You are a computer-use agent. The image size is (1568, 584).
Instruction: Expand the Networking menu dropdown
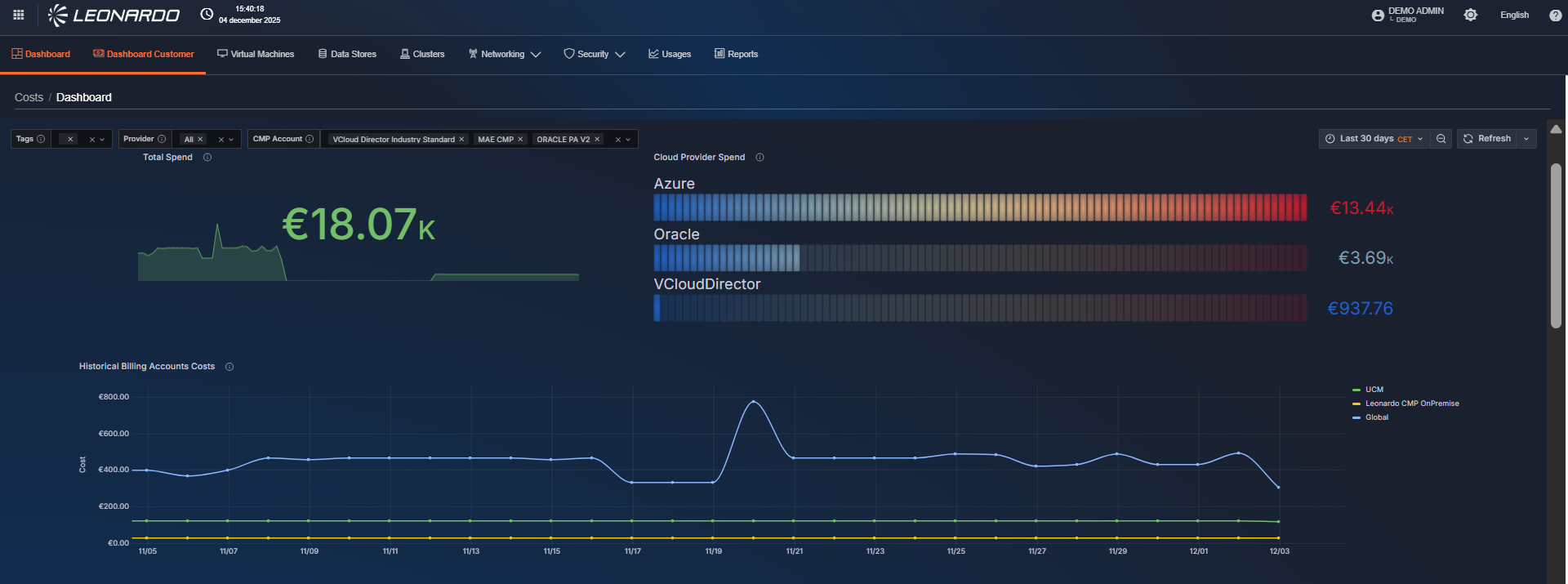coord(504,54)
